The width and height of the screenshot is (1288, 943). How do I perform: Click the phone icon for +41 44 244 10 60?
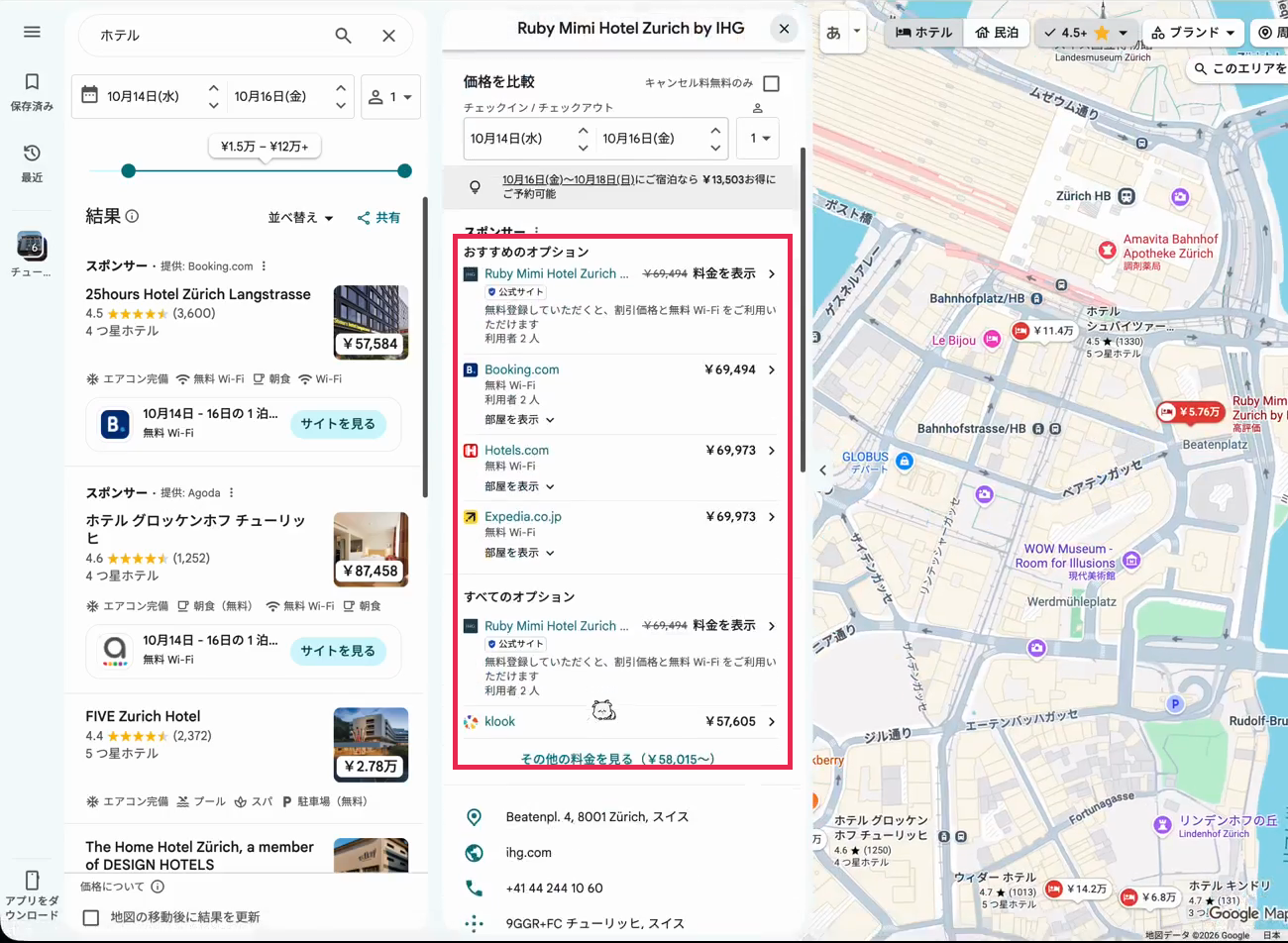click(x=474, y=889)
